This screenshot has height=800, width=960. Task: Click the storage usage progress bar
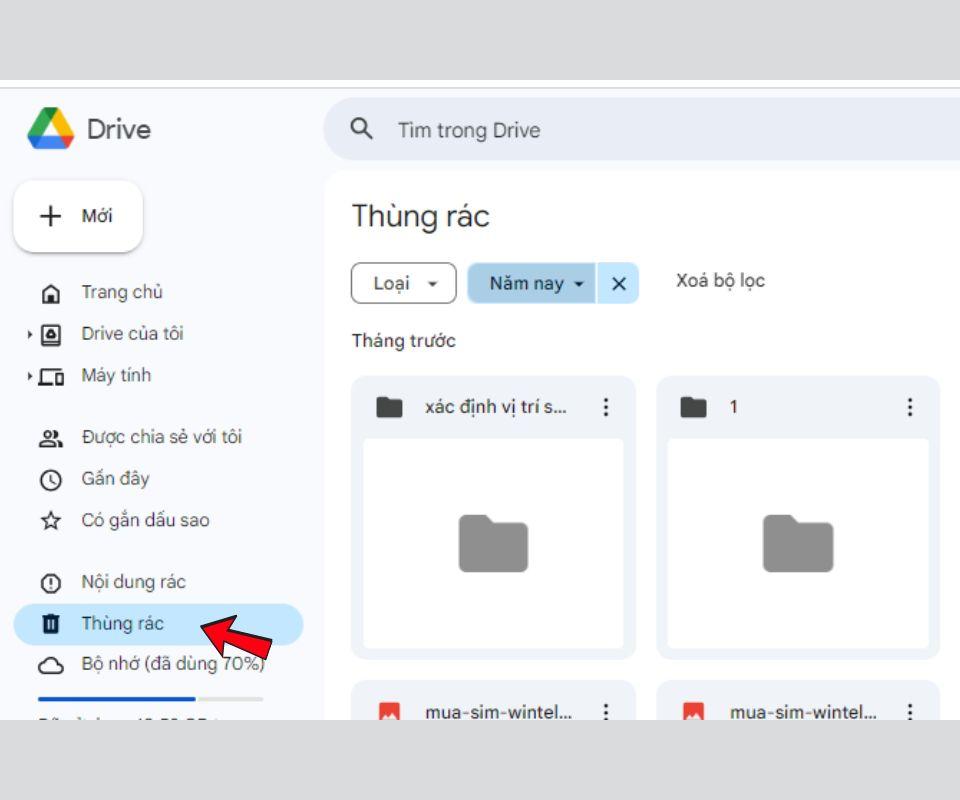pyautogui.click(x=150, y=699)
